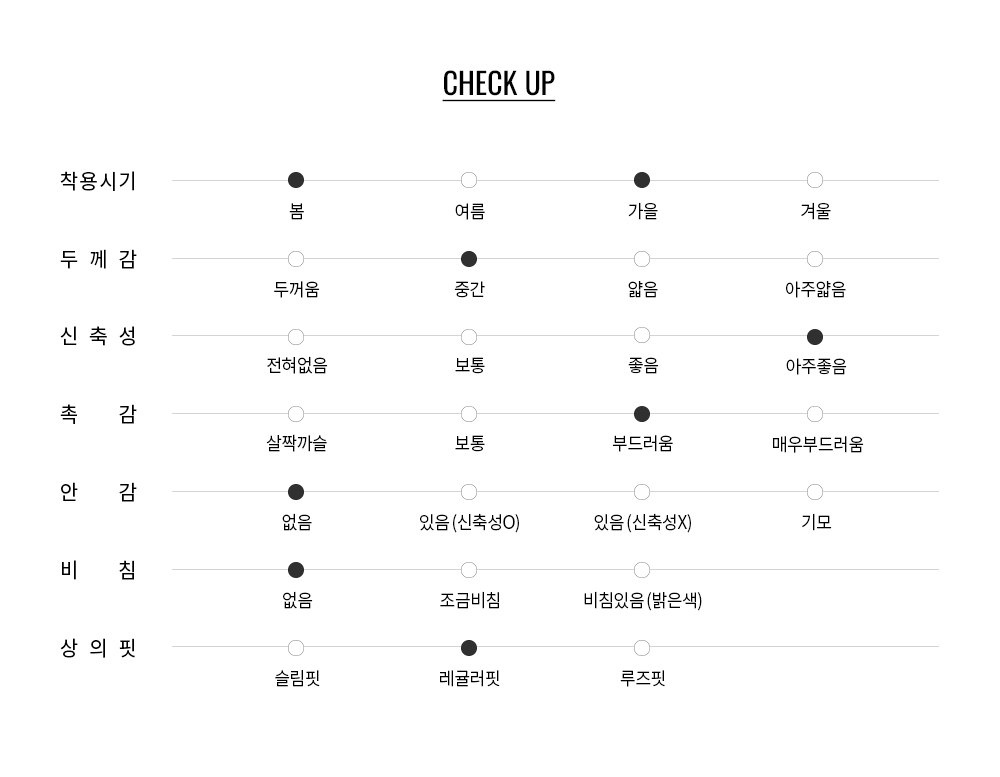Pick 슬림핏 top fit radio circle
1000x777 pixels.
pos(296,648)
